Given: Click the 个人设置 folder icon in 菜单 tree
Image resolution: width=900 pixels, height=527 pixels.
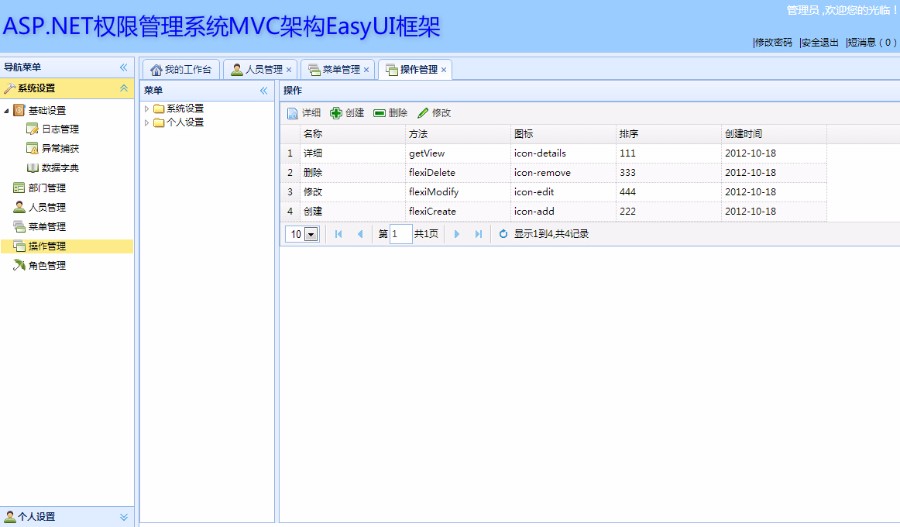Looking at the screenshot, I should [159, 122].
